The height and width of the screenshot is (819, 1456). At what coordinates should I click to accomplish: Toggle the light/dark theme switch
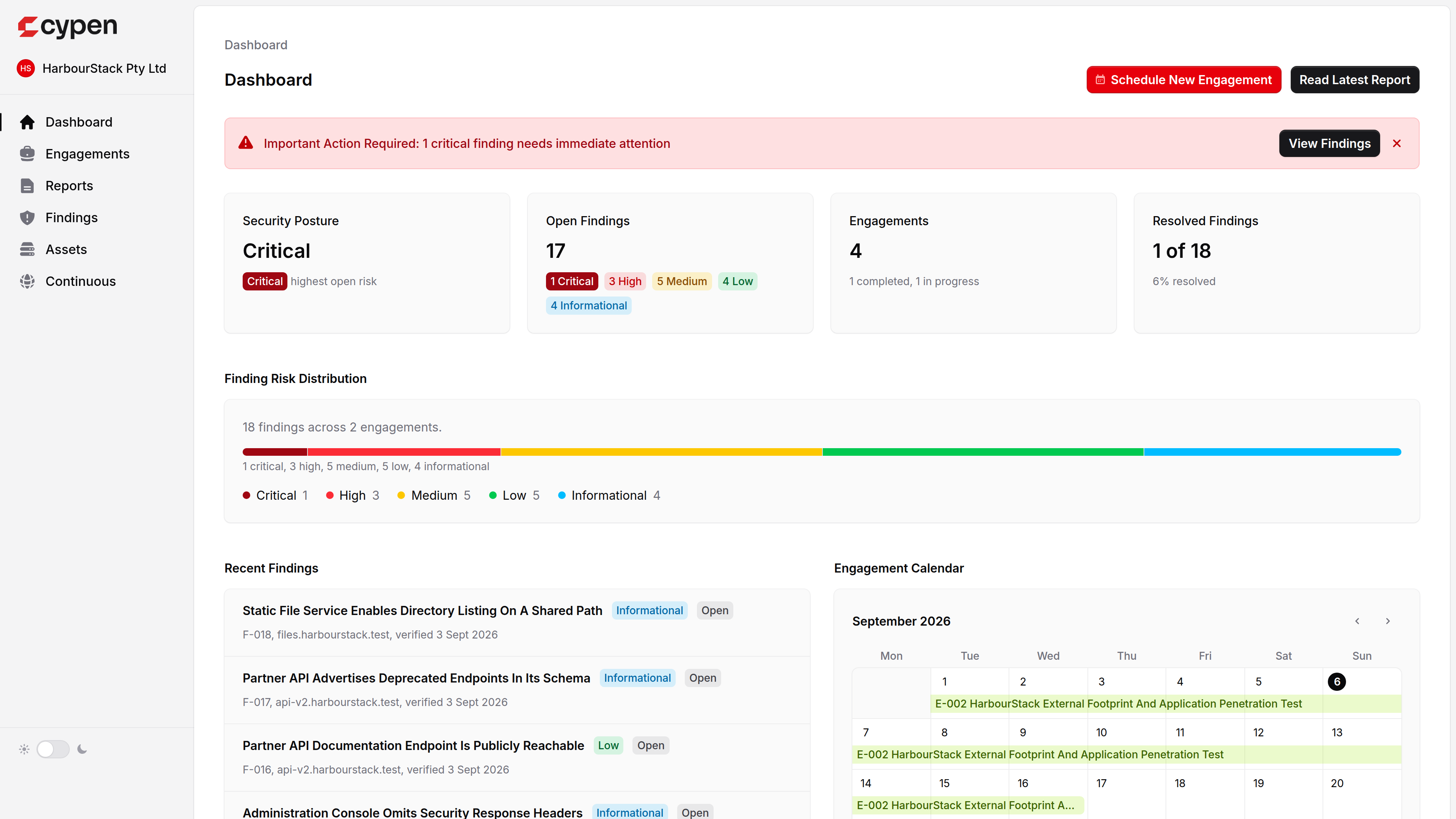pos(53,750)
